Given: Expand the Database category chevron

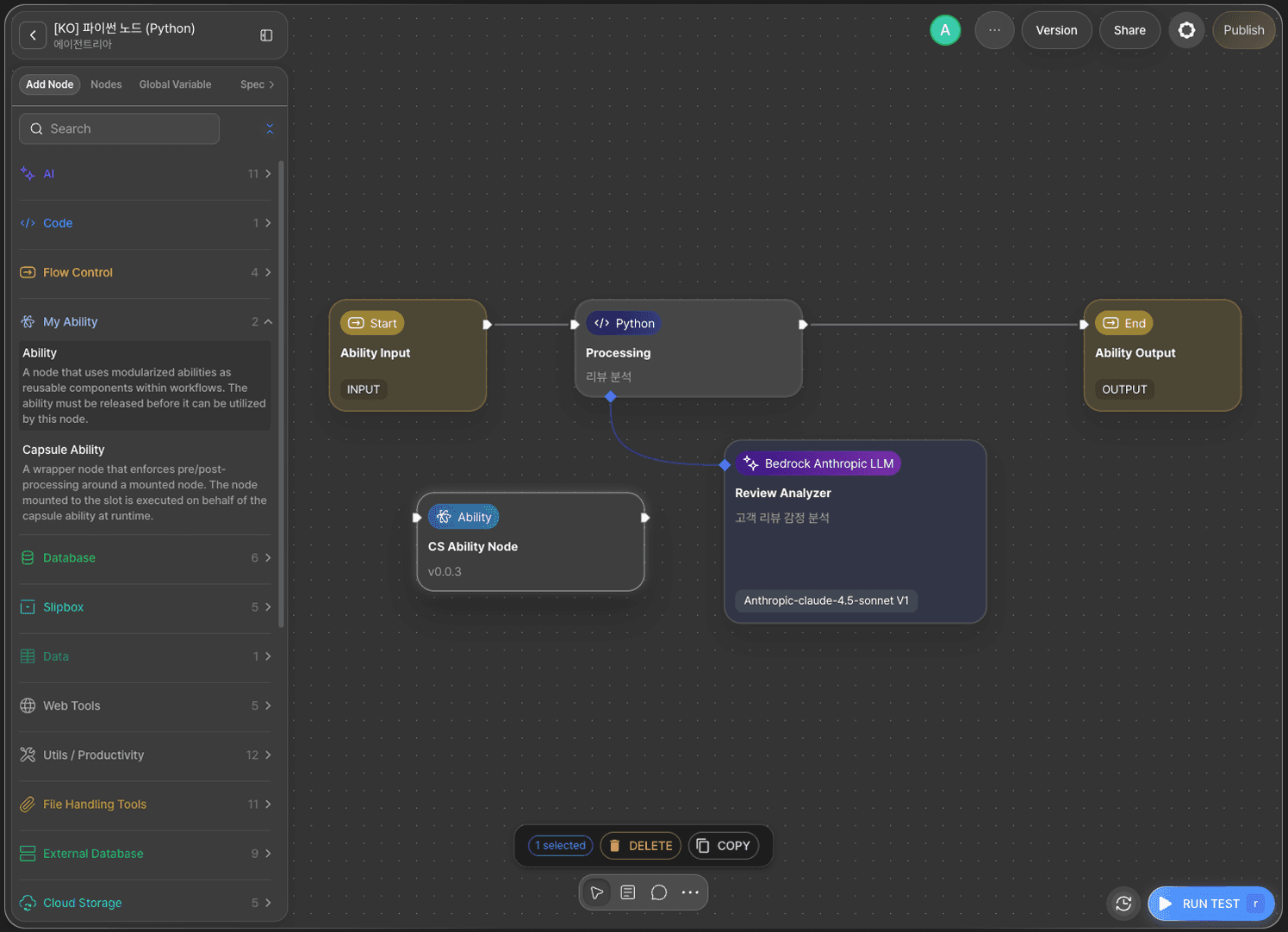Looking at the screenshot, I should point(268,558).
